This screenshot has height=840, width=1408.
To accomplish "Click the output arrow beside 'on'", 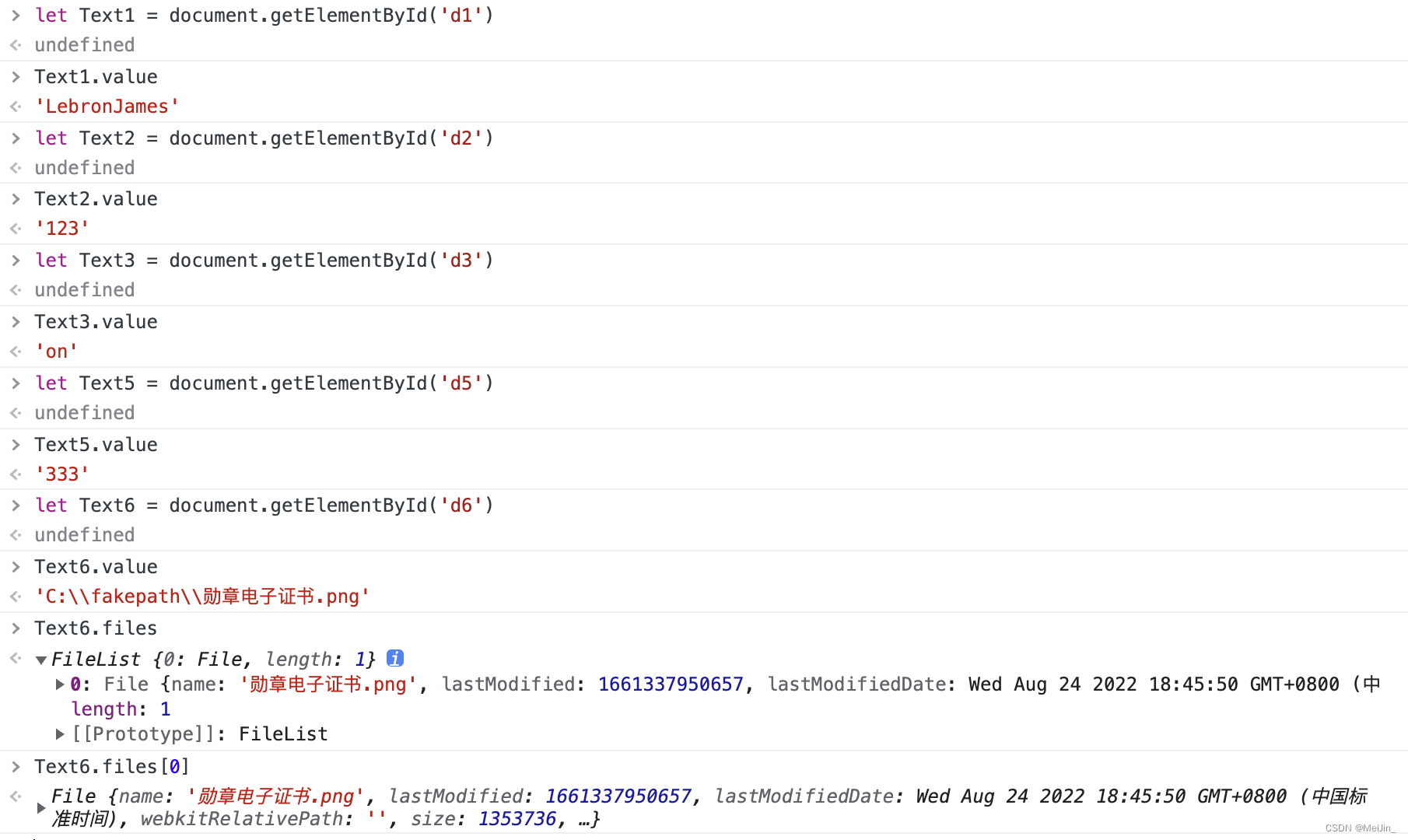I will (x=16, y=352).
